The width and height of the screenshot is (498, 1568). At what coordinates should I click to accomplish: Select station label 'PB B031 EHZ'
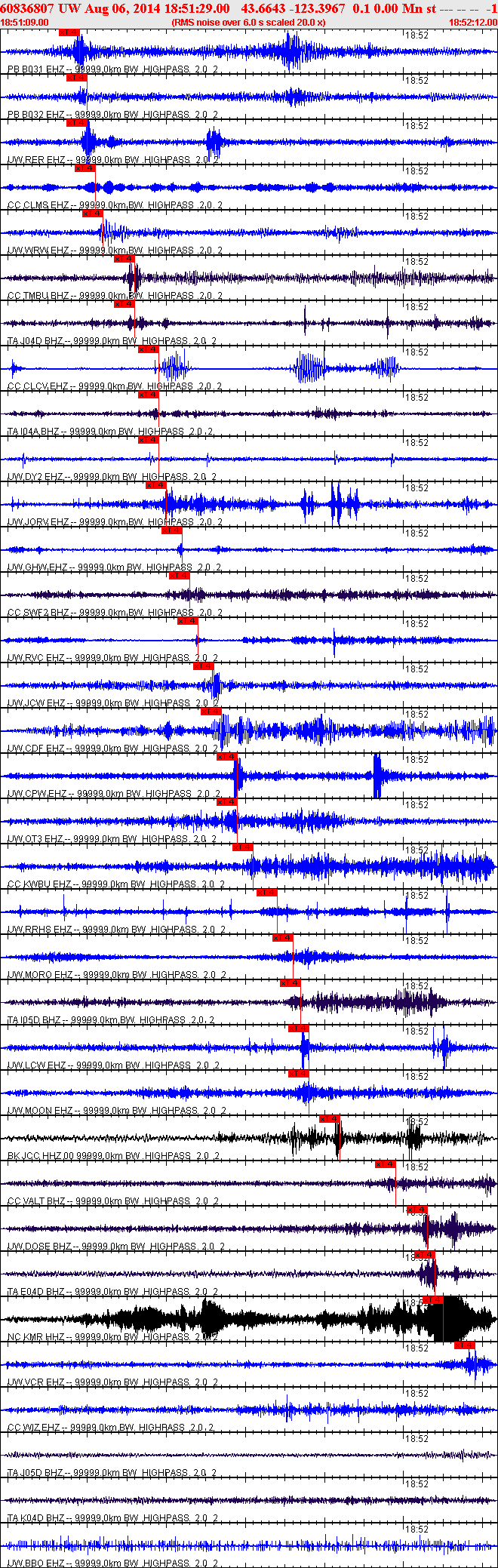click(x=35, y=69)
